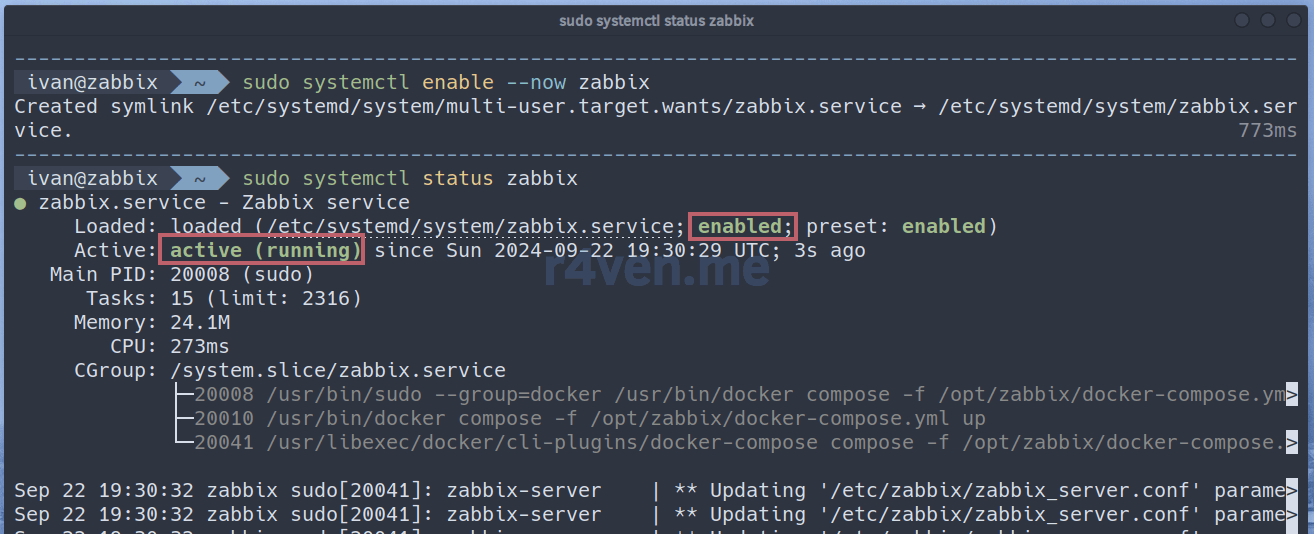The image size is (1314, 534).
Task: Click the 773ms execution time indicator
Action: (x=1268, y=130)
